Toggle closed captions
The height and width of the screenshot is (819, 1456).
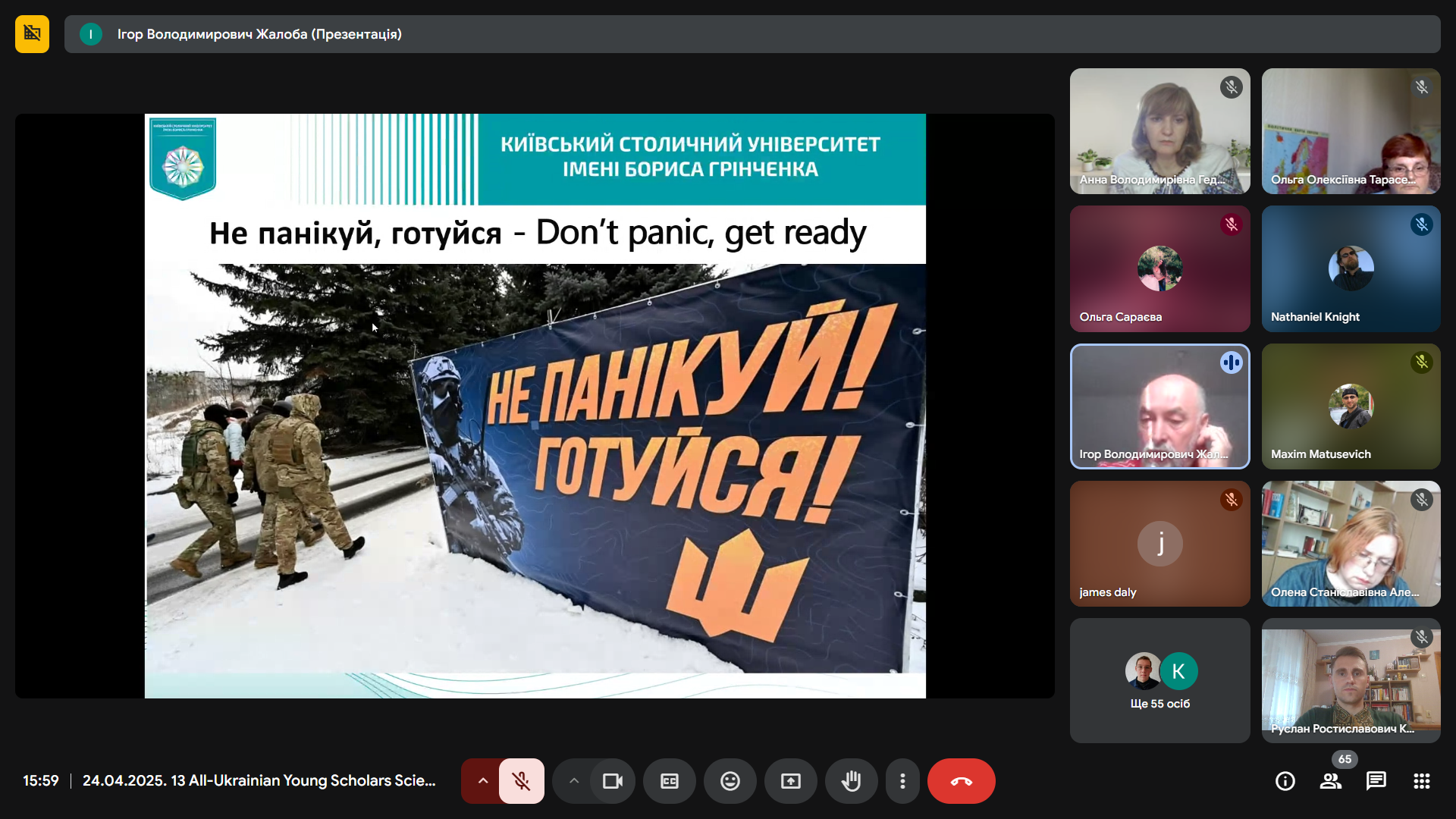(670, 781)
